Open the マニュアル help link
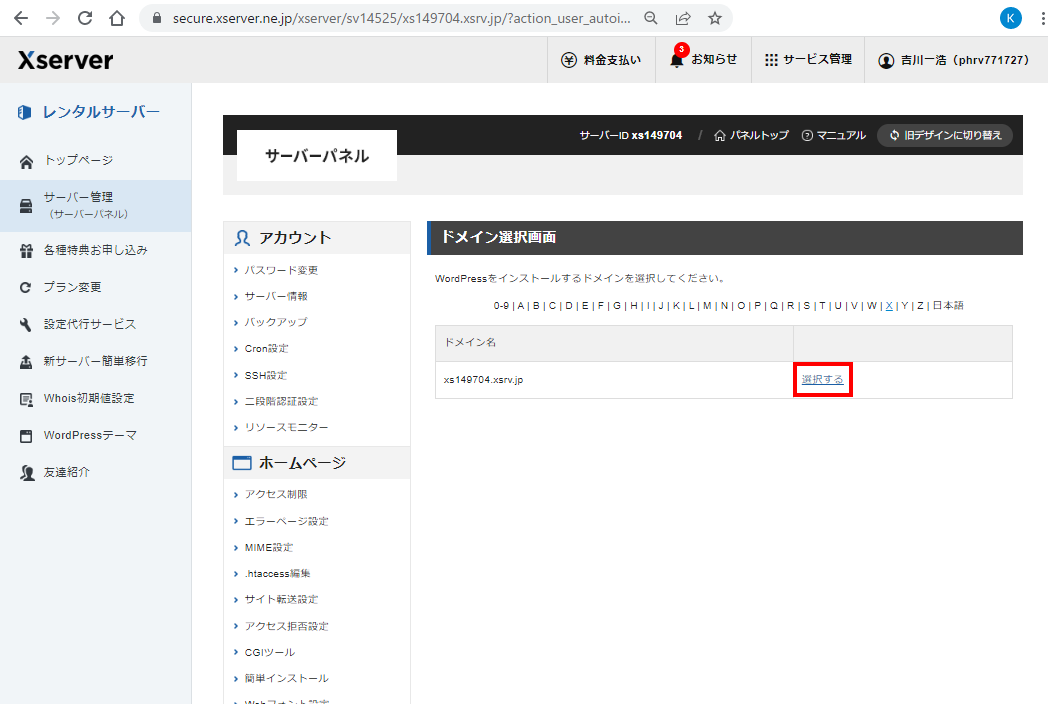 [x=833, y=135]
